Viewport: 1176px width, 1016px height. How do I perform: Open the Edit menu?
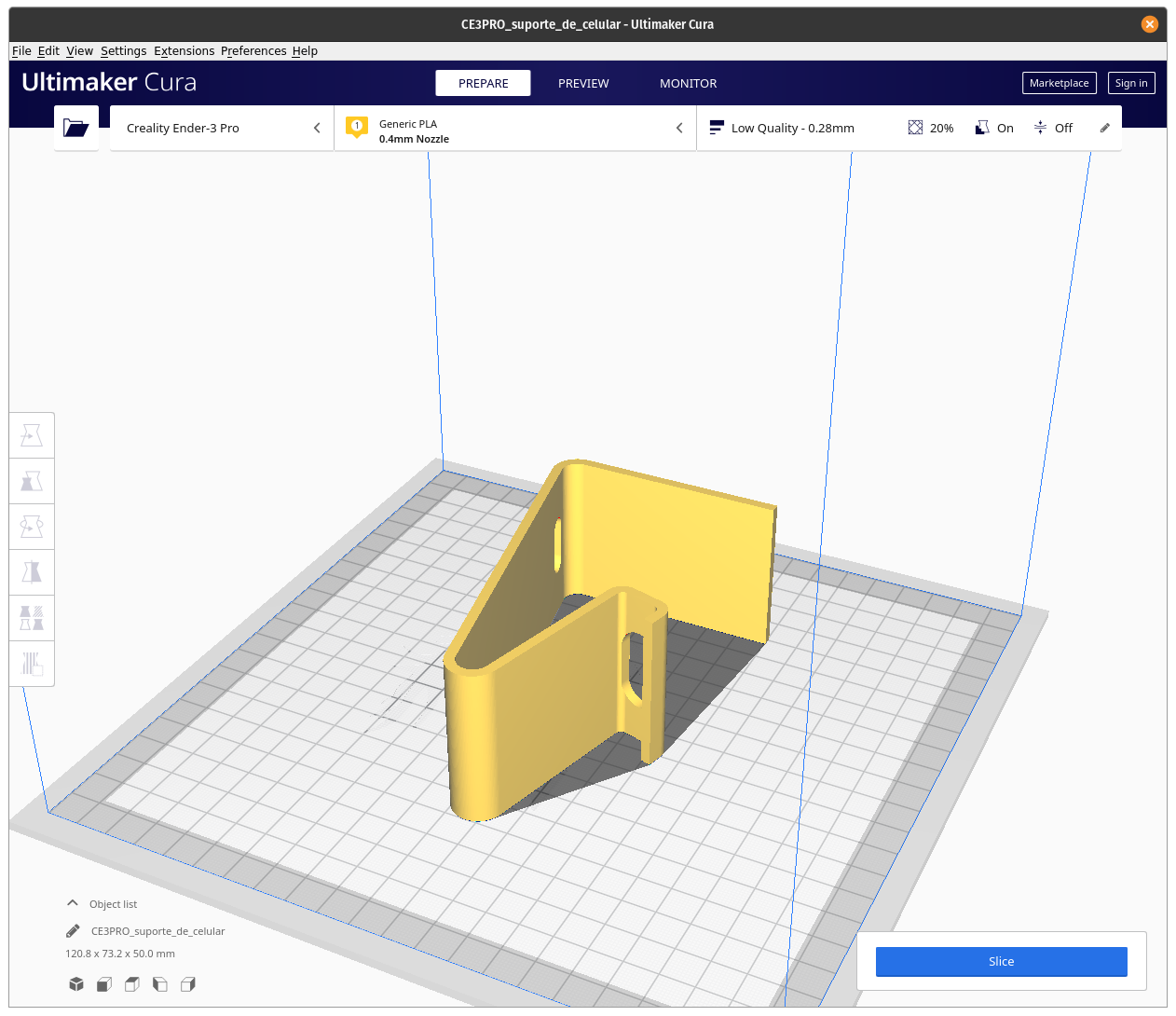[x=48, y=51]
